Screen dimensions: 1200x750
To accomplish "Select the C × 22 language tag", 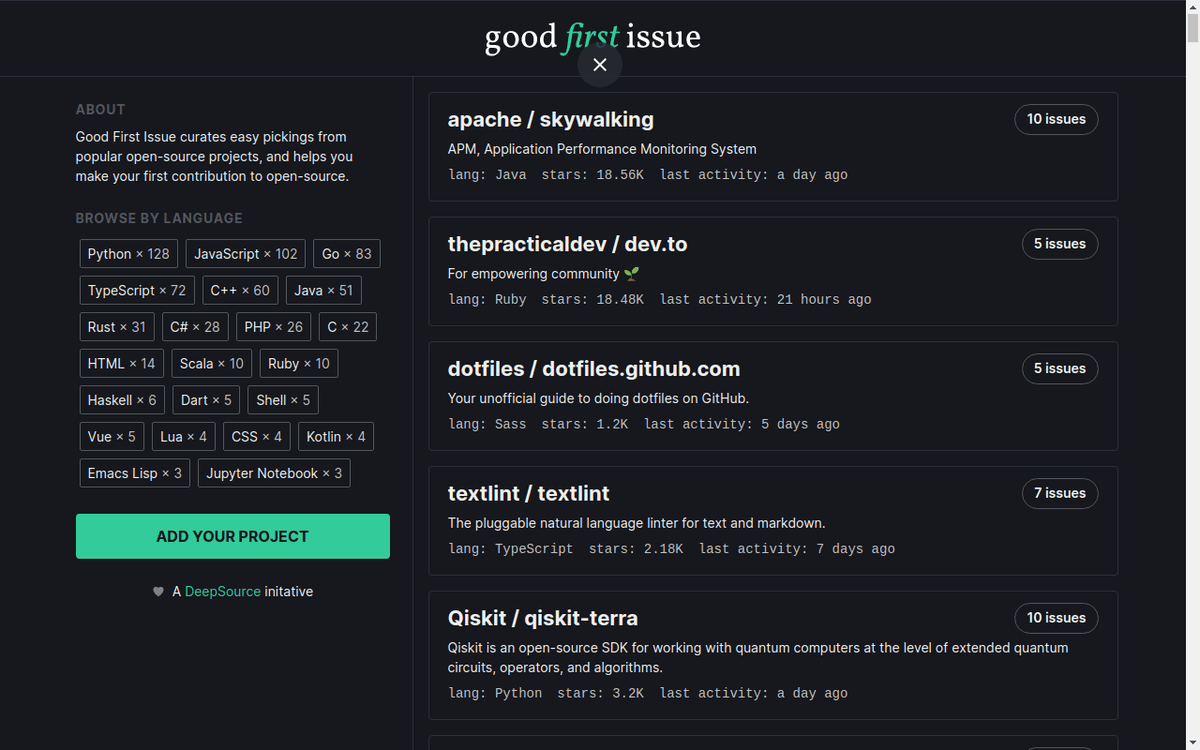I will (348, 327).
